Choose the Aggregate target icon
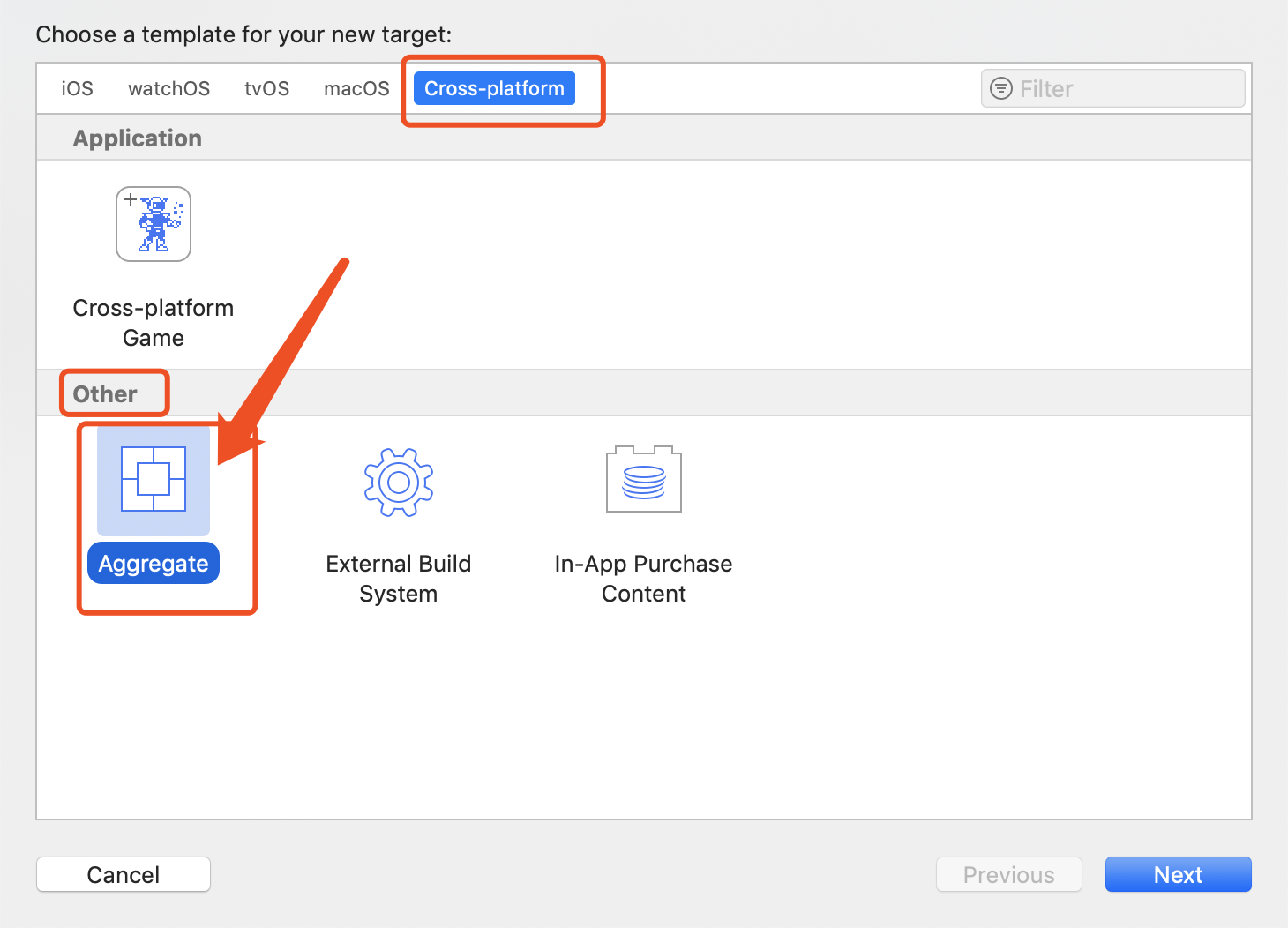1288x928 pixels. pyautogui.click(x=154, y=479)
